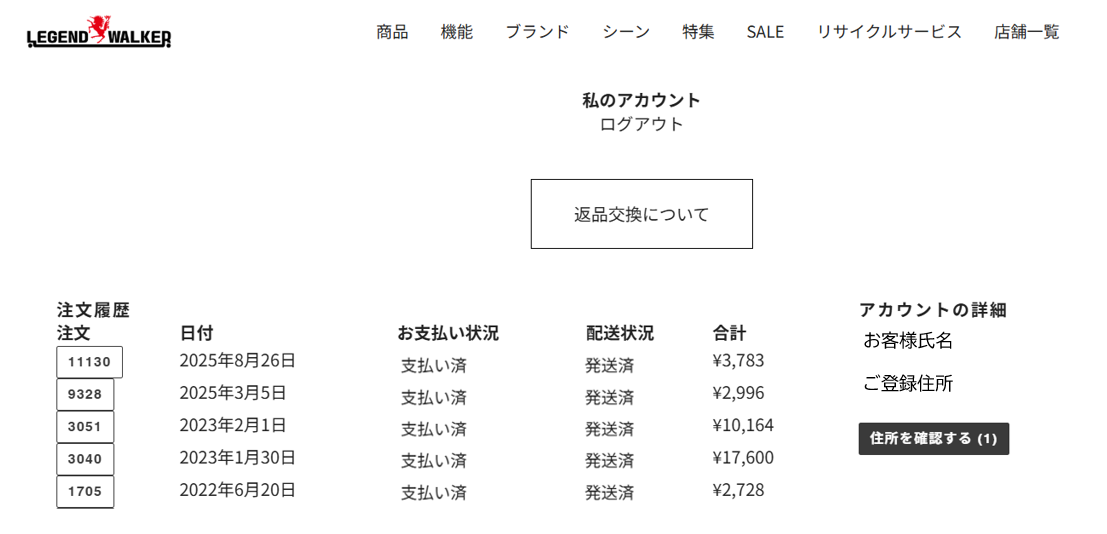Click the Legend Walker logo
Viewport: 1107px width, 534px height.
(99, 33)
